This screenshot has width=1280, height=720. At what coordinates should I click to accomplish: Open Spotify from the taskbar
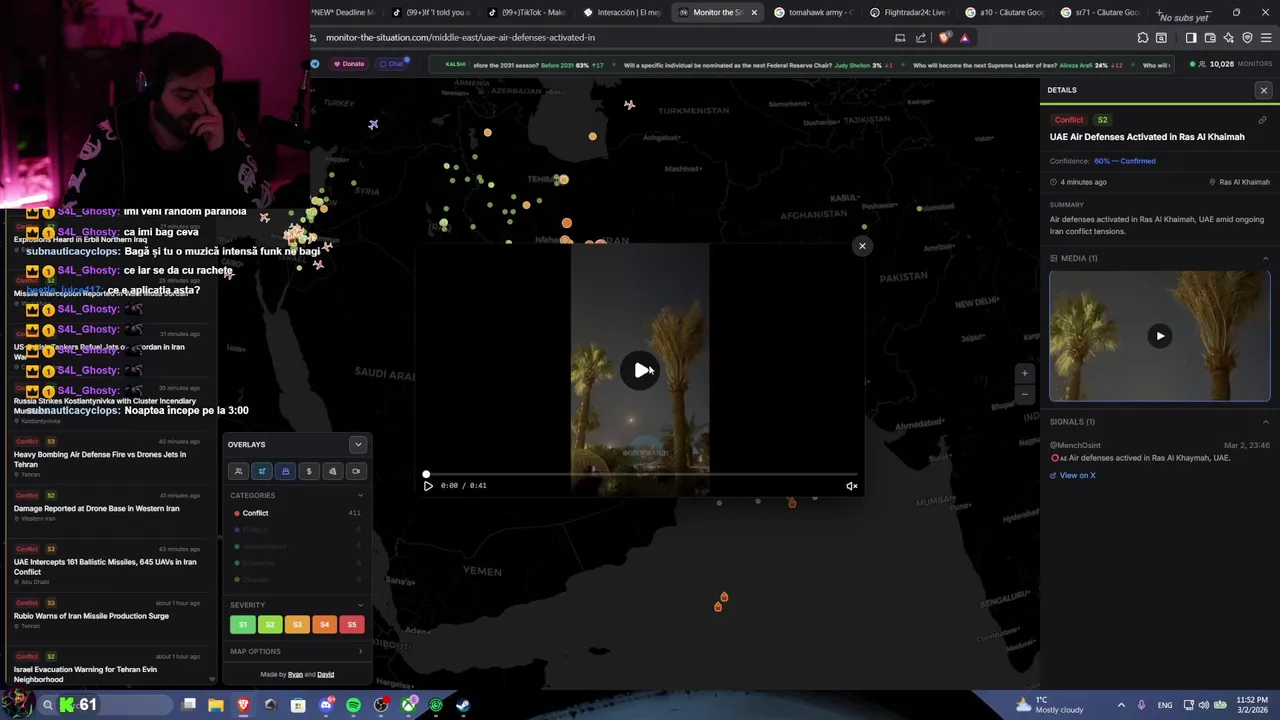pos(353,705)
